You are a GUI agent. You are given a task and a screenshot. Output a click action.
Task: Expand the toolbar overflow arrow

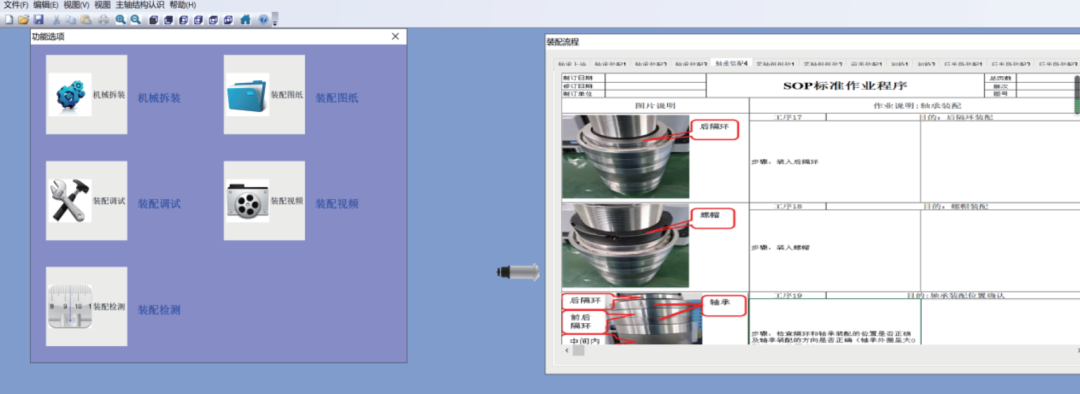275,21
